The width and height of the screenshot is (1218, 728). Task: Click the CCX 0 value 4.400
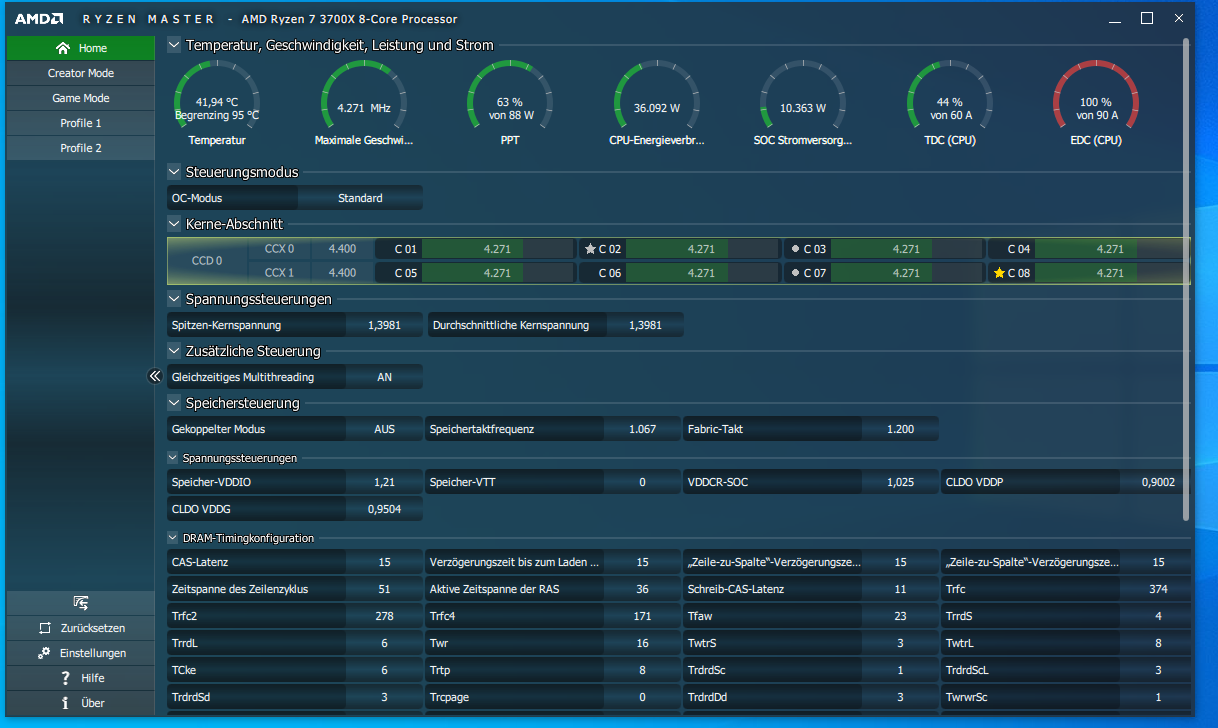coord(342,249)
